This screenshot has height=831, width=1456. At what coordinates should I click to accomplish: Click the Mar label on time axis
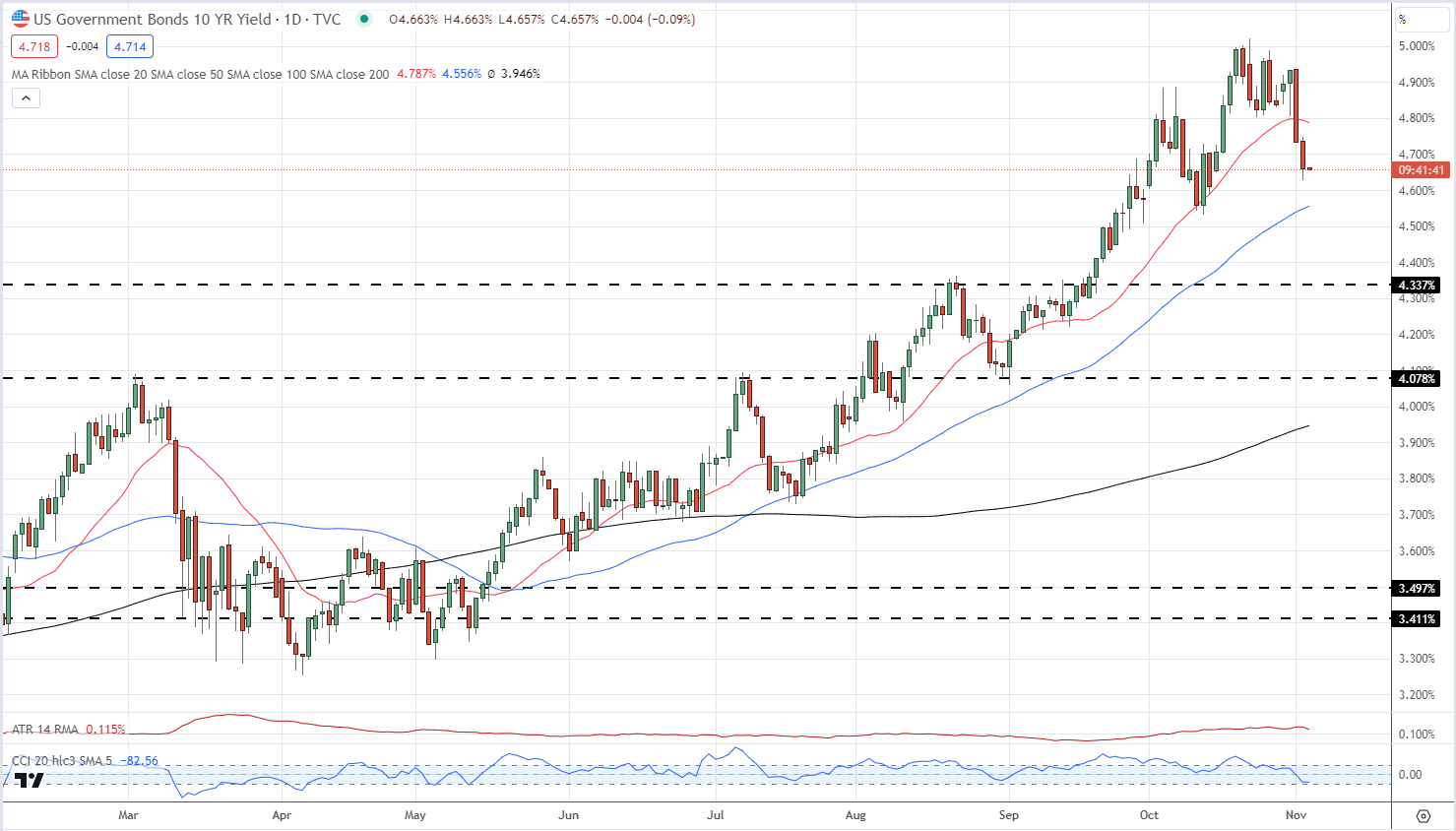128,815
